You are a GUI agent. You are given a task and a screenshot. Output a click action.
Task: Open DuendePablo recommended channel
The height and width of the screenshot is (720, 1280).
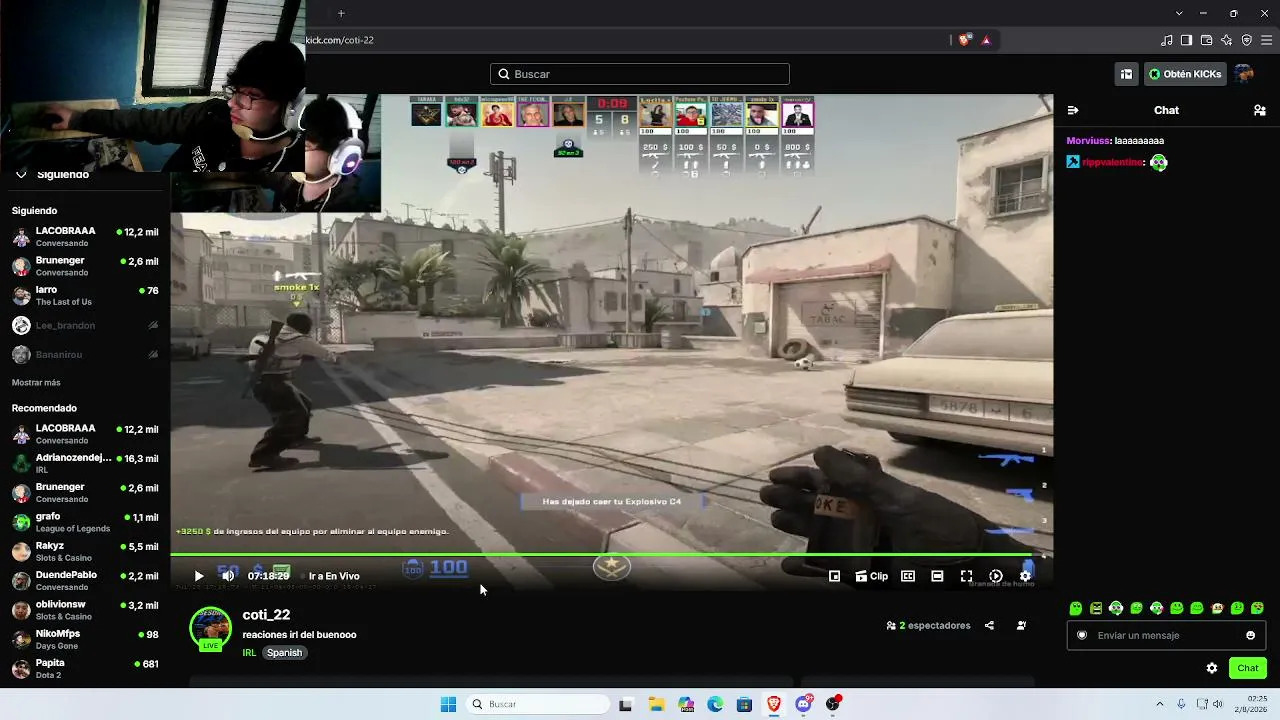point(85,581)
